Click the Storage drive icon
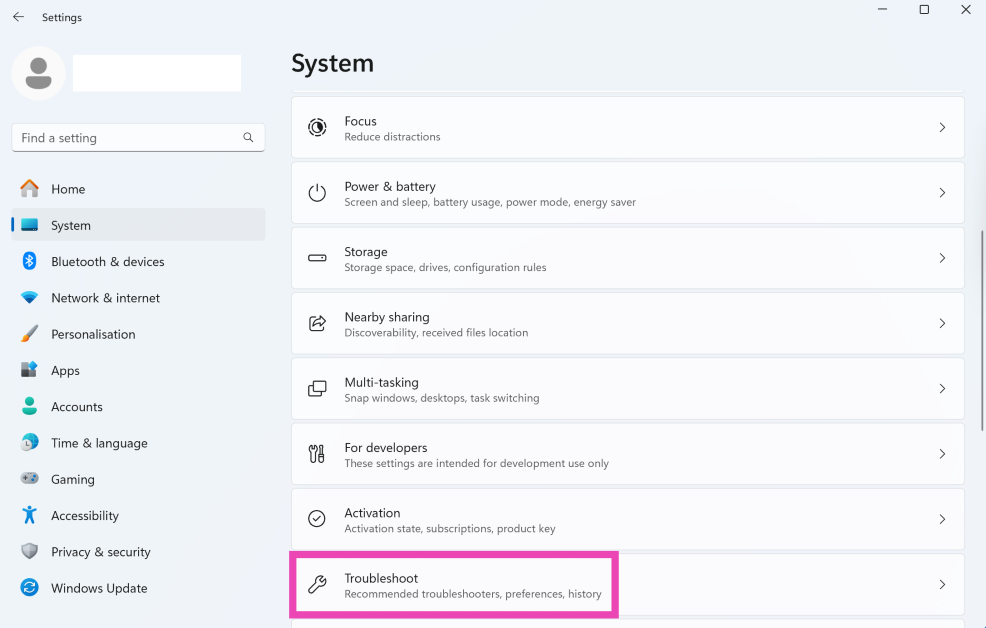986x628 pixels. [317, 258]
